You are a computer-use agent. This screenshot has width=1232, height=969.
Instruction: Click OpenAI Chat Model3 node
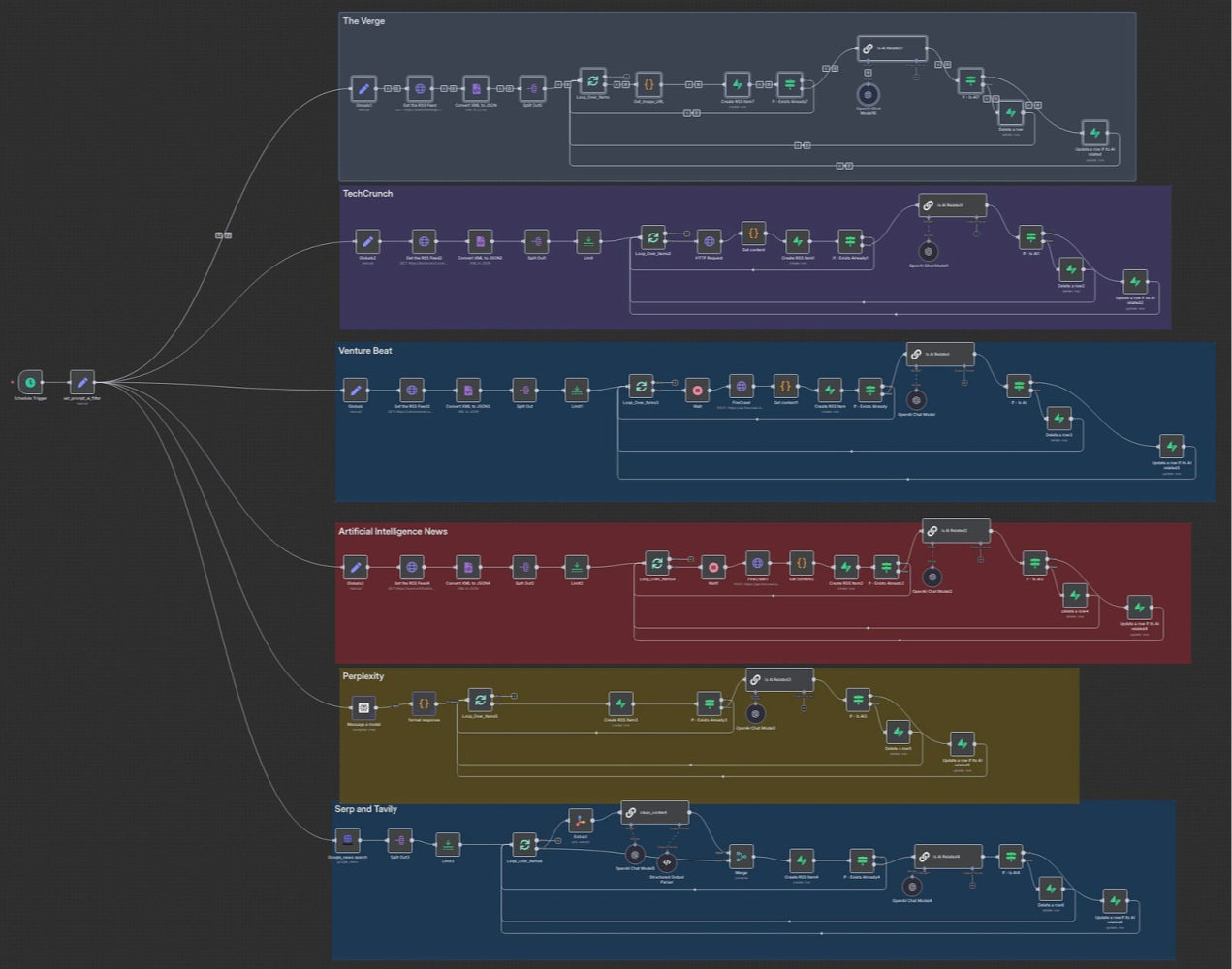point(755,713)
